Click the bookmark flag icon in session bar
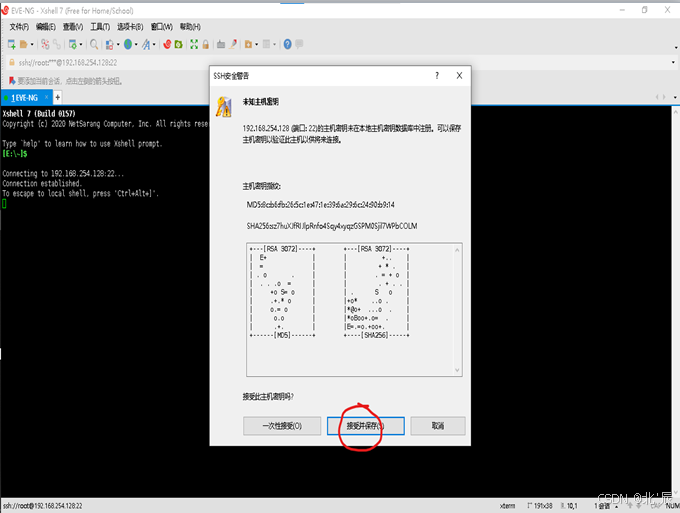 coord(12,81)
